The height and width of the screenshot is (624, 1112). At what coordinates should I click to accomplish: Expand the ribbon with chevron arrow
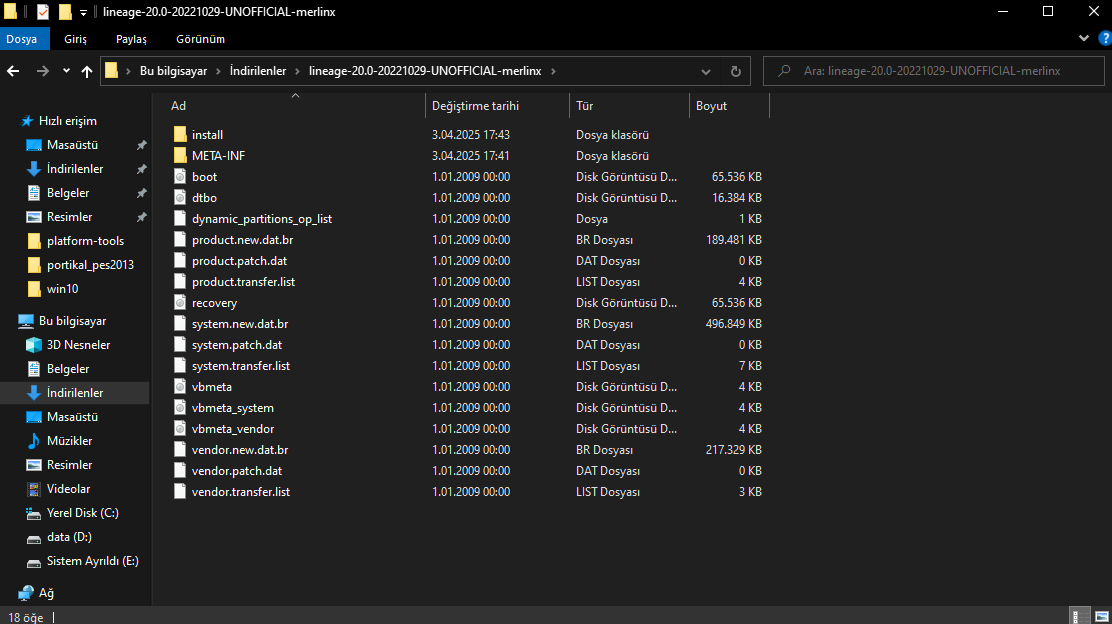click(1084, 38)
